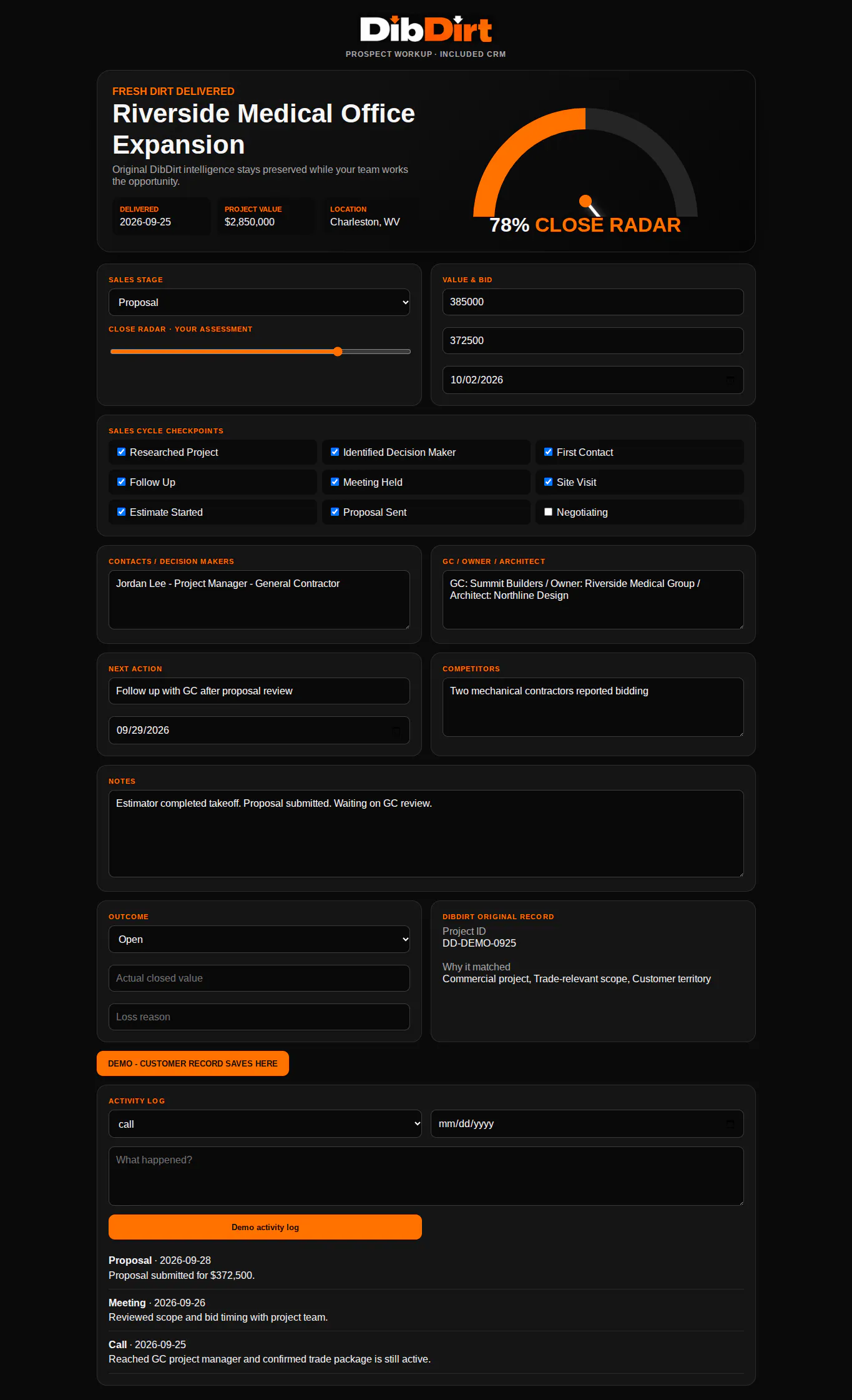Click the bid field containing 372500
Image resolution: width=852 pixels, height=1400 pixels.
pyautogui.click(x=593, y=341)
